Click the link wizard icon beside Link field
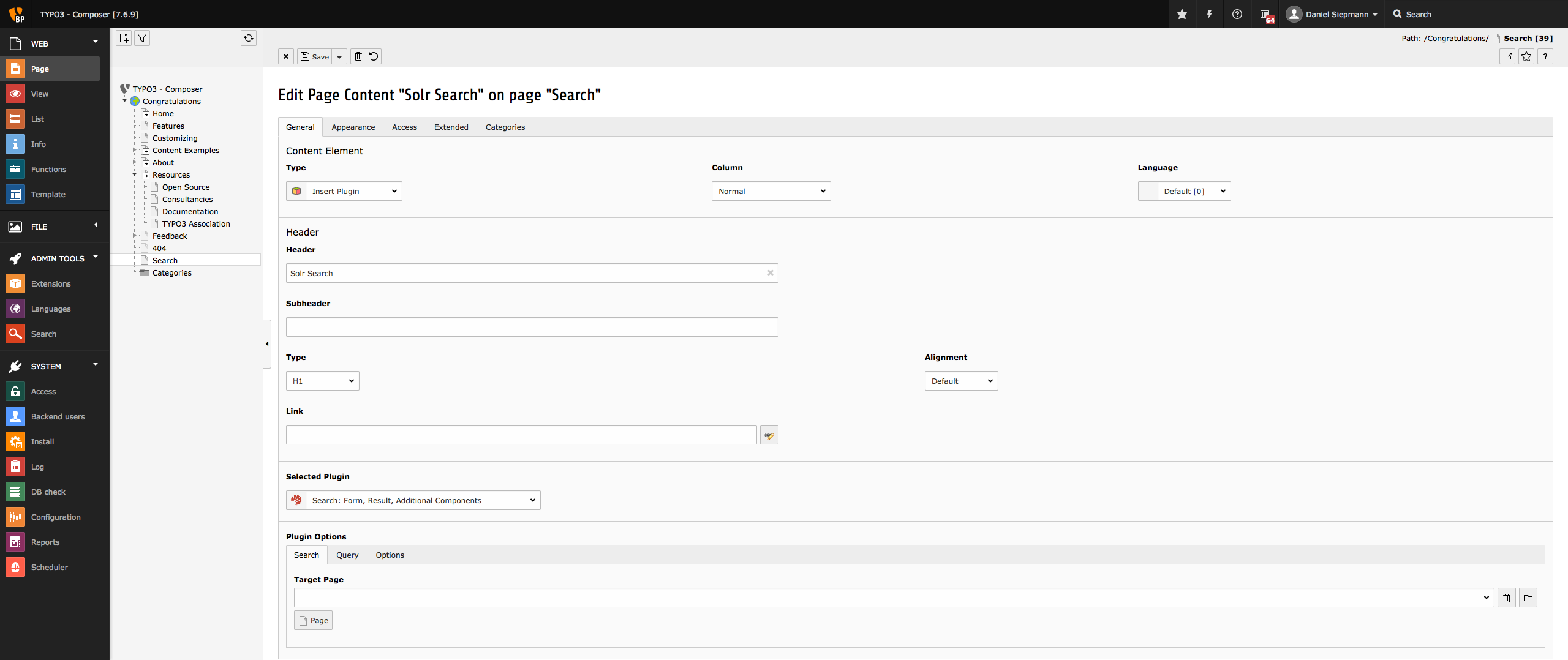The width and height of the screenshot is (1568, 660). pyautogui.click(x=769, y=435)
